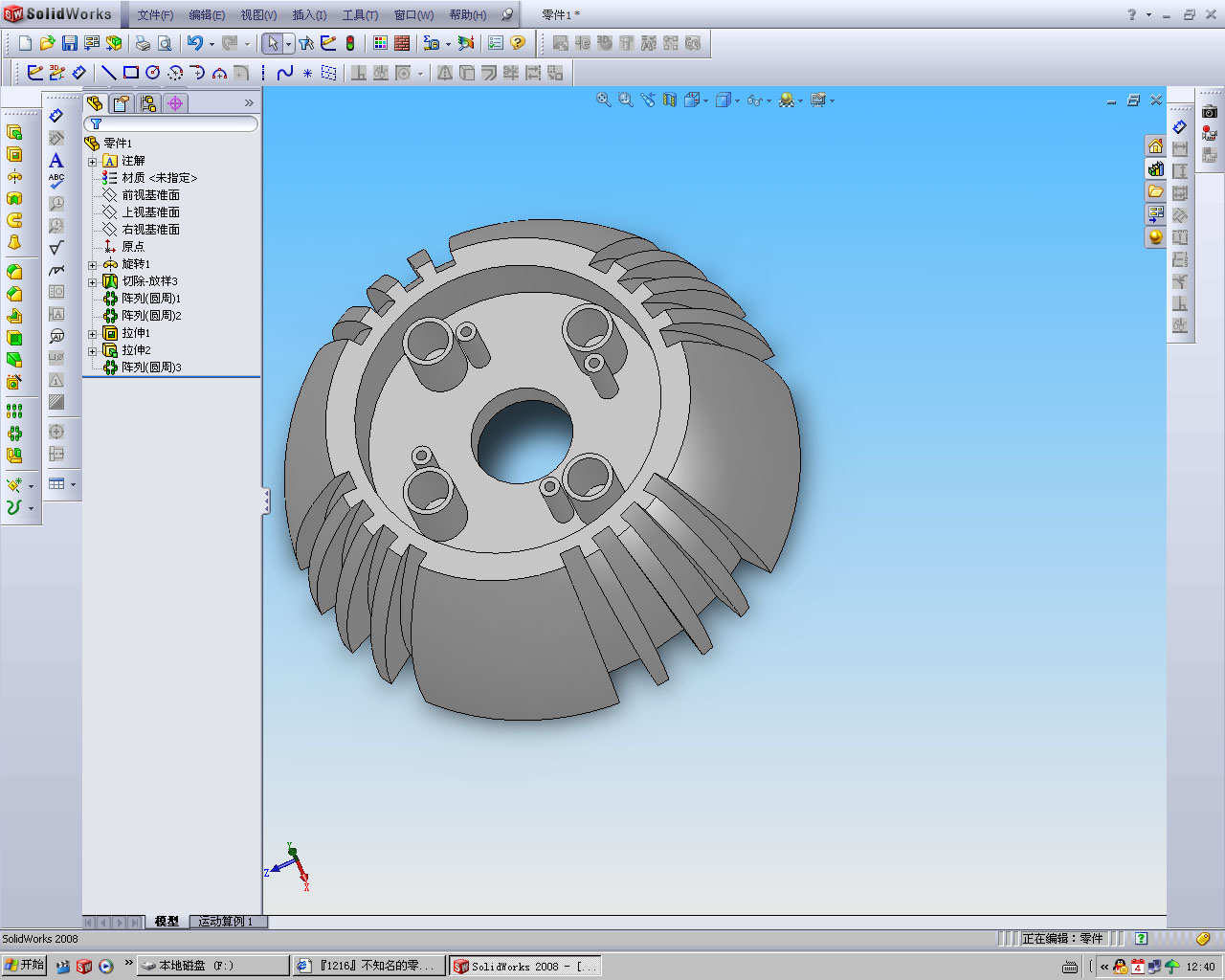This screenshot has width=1225, height=980.
Task: Click the Revolved Boss feature icon
Action: click(14, 176)
